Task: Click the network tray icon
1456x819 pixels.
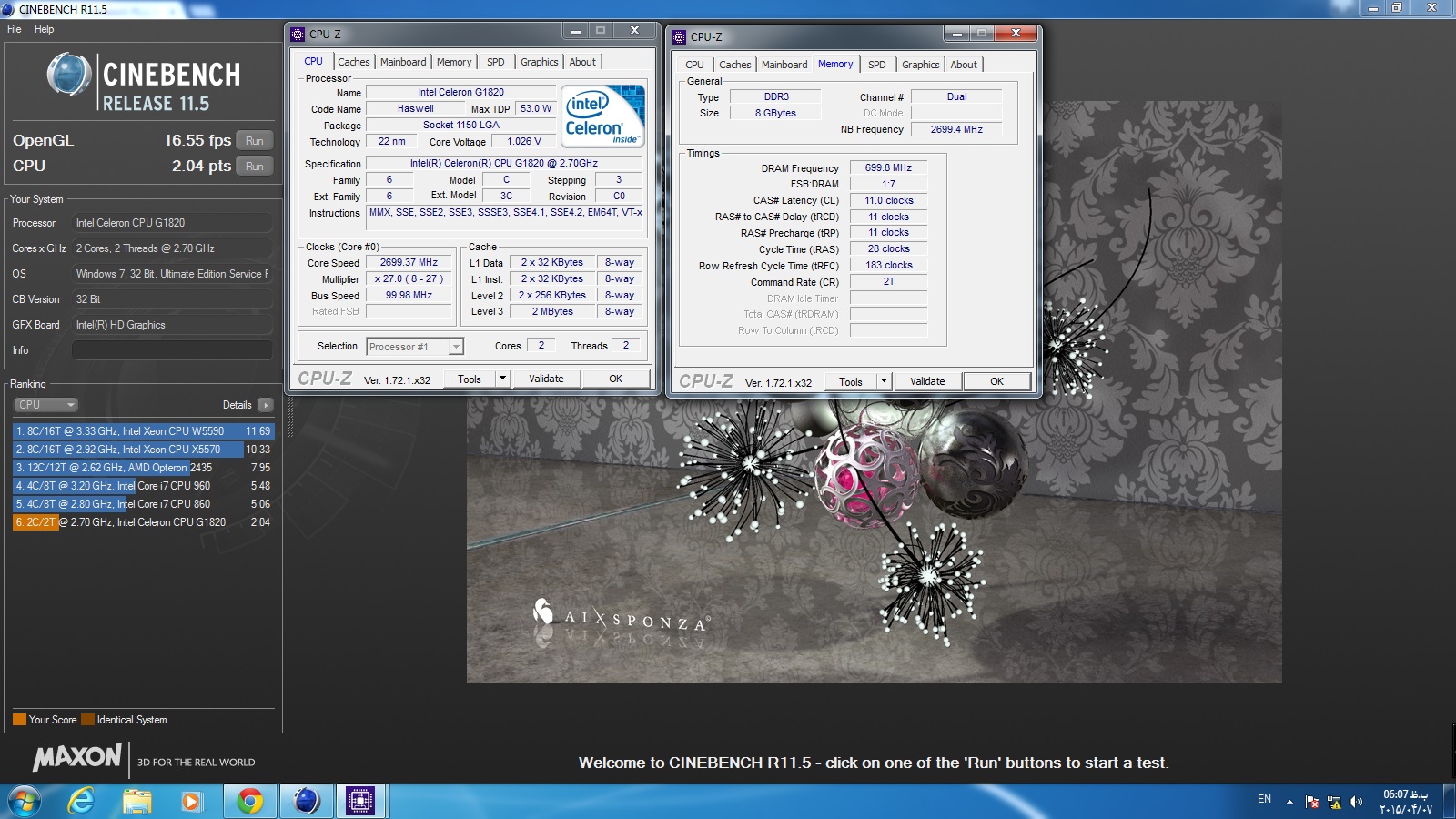Action: pyautogui.click(x=1334, y=802)
